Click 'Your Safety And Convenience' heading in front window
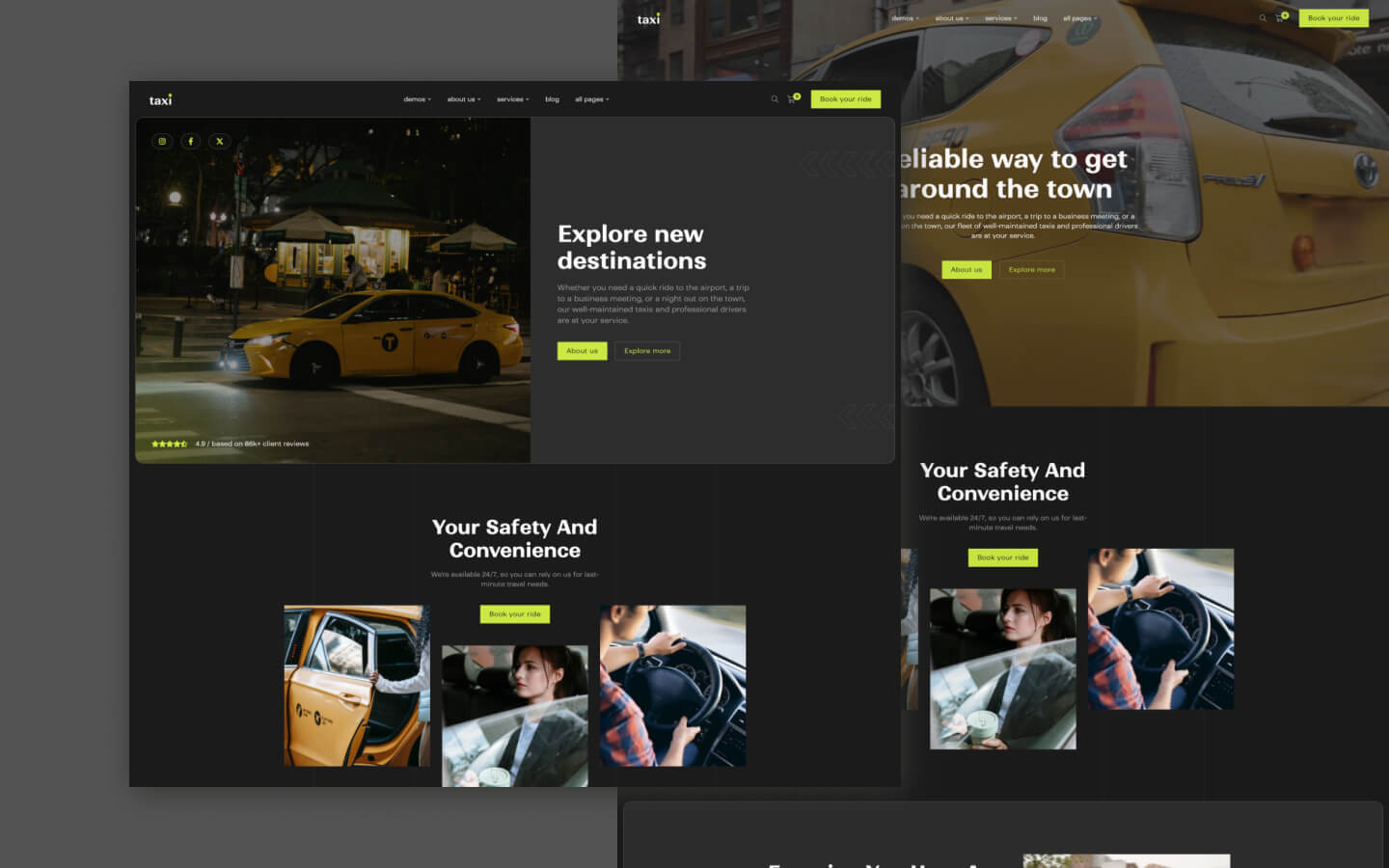 (x=515, y=539)
